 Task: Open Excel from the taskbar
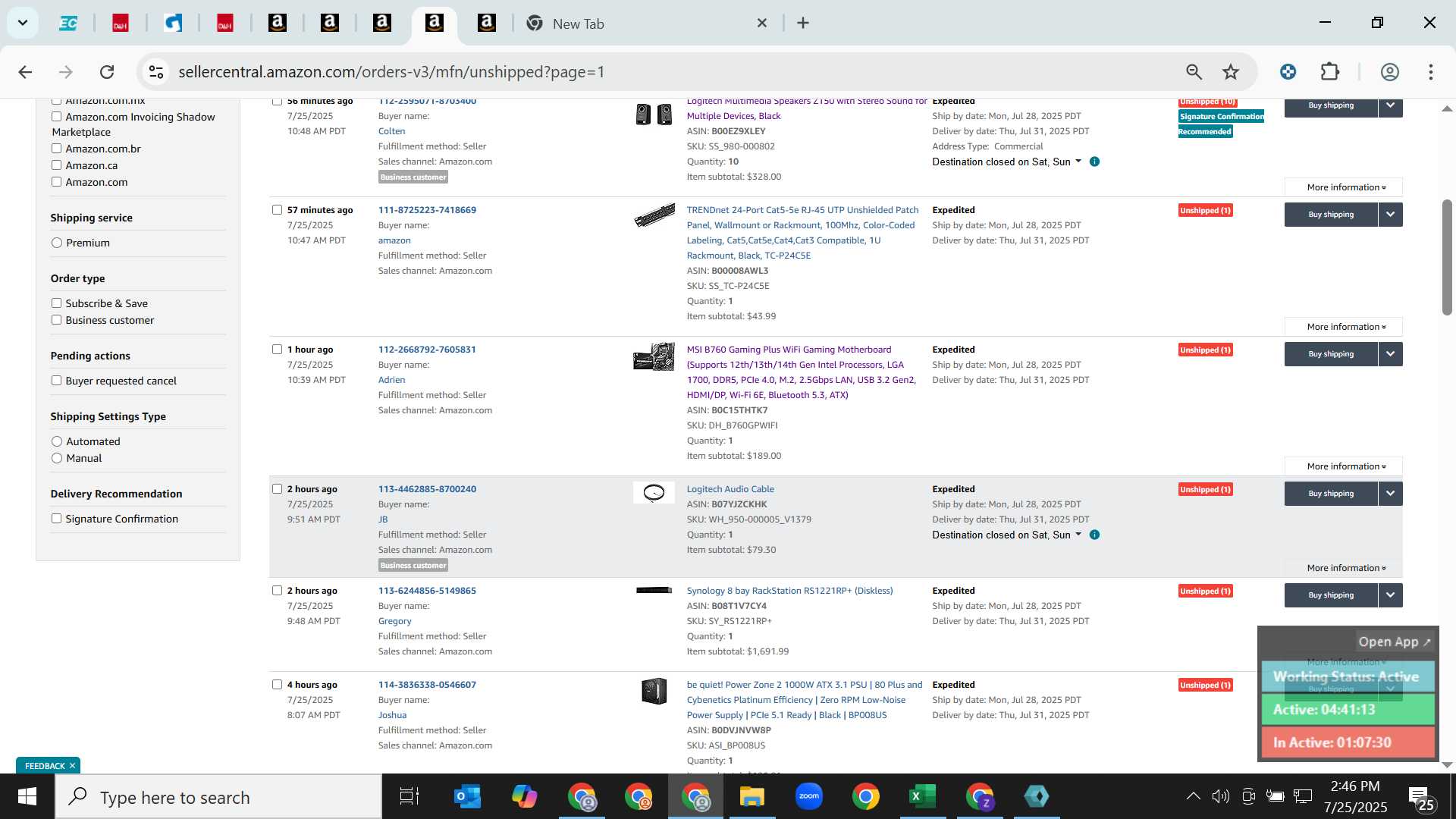pyautogui.click(x=922, y=797)
